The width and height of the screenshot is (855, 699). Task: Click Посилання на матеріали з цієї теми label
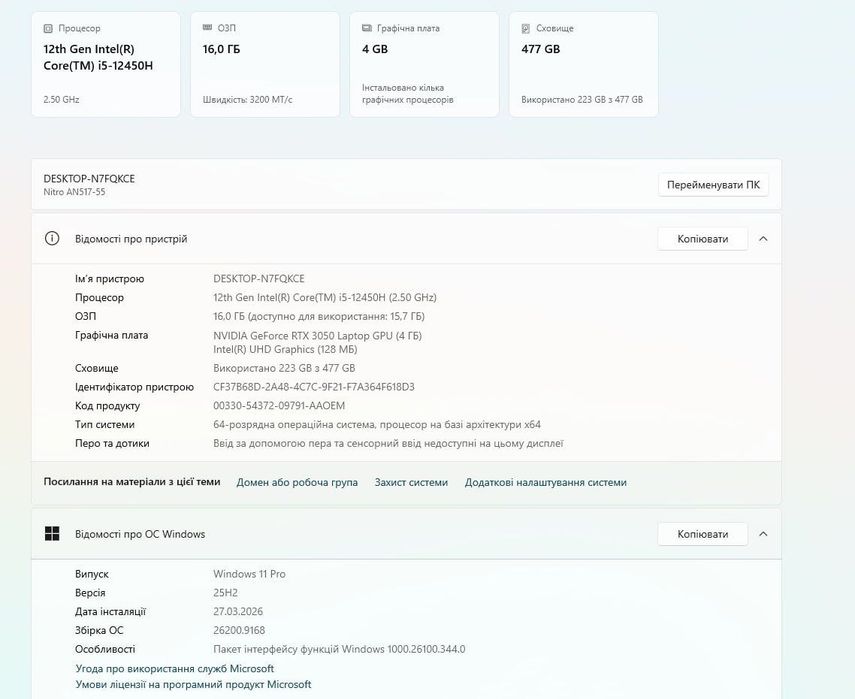click(132, 482)
